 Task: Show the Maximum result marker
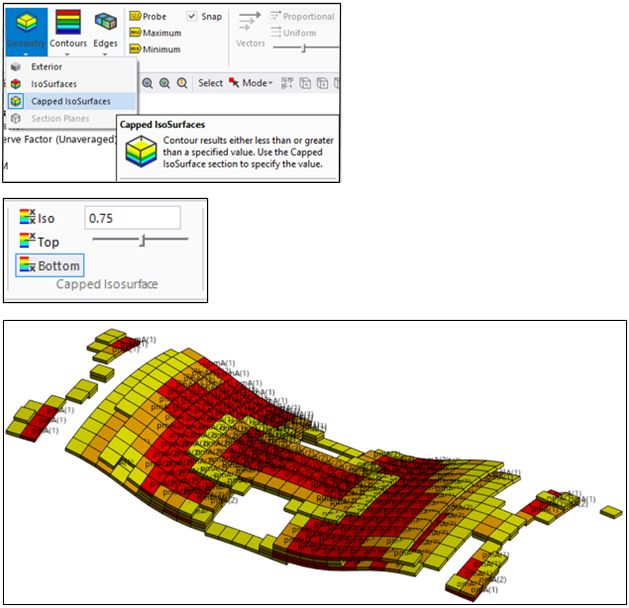point(155,33)
